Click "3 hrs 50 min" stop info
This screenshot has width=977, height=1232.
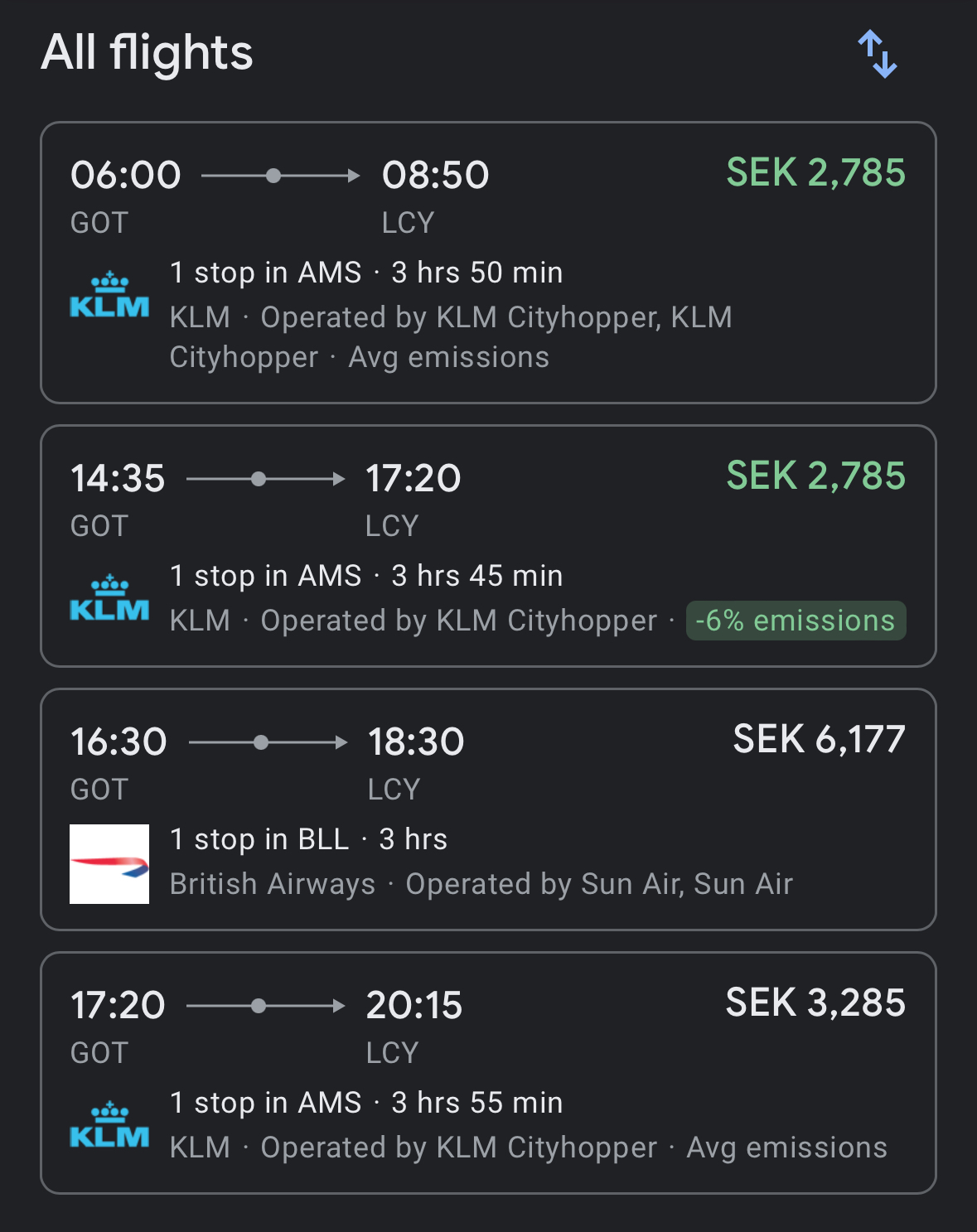[x=476, y=273]
